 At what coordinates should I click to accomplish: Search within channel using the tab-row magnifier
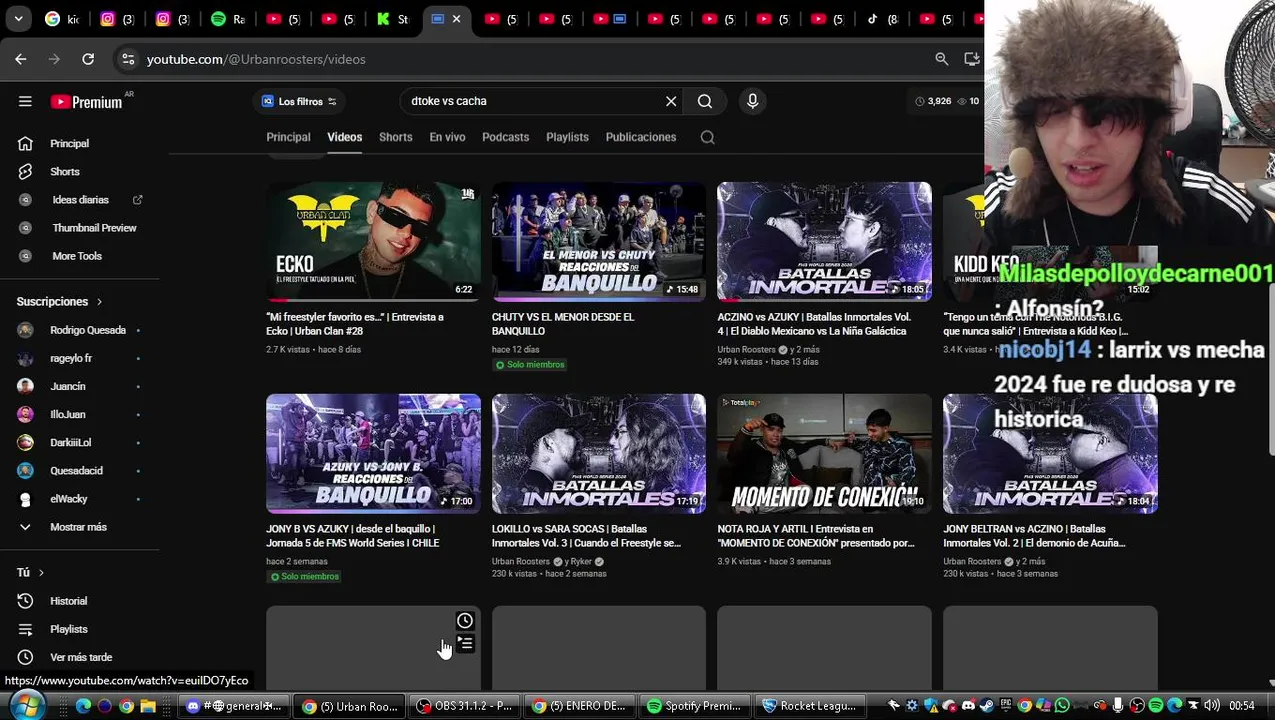tap(708, 137)
